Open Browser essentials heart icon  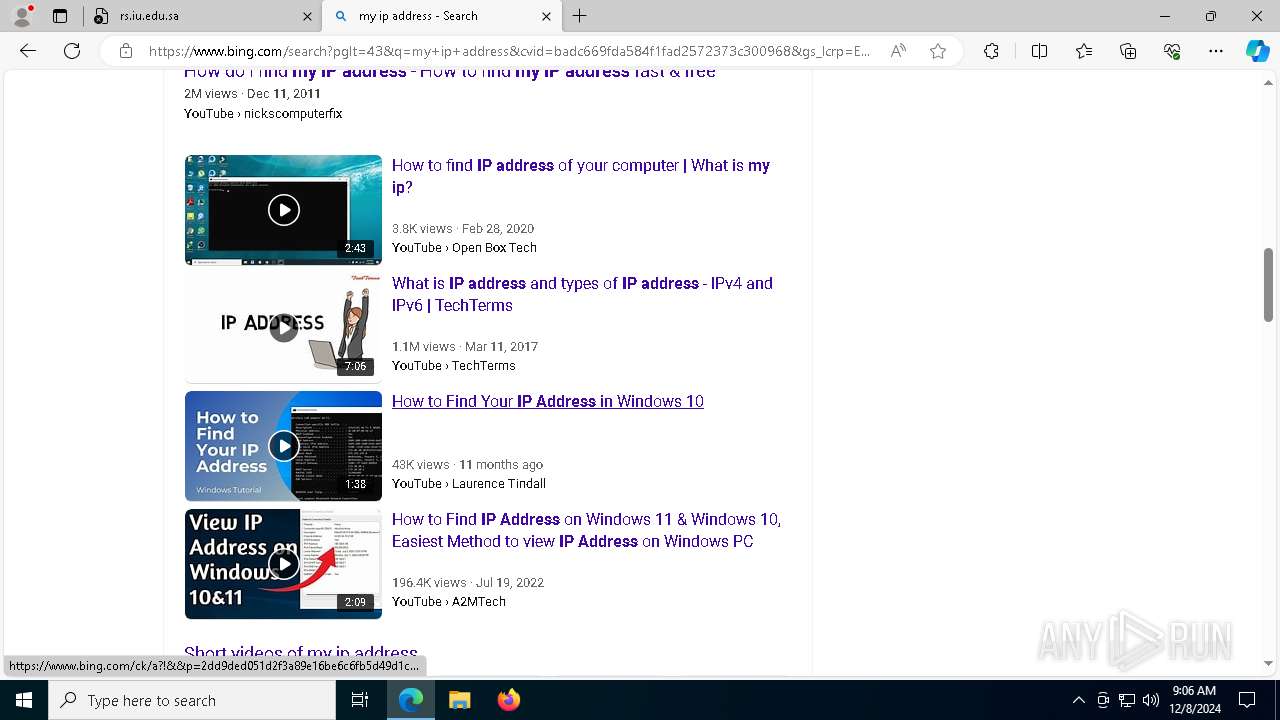pyautogui.click(x=1172, y=51)
